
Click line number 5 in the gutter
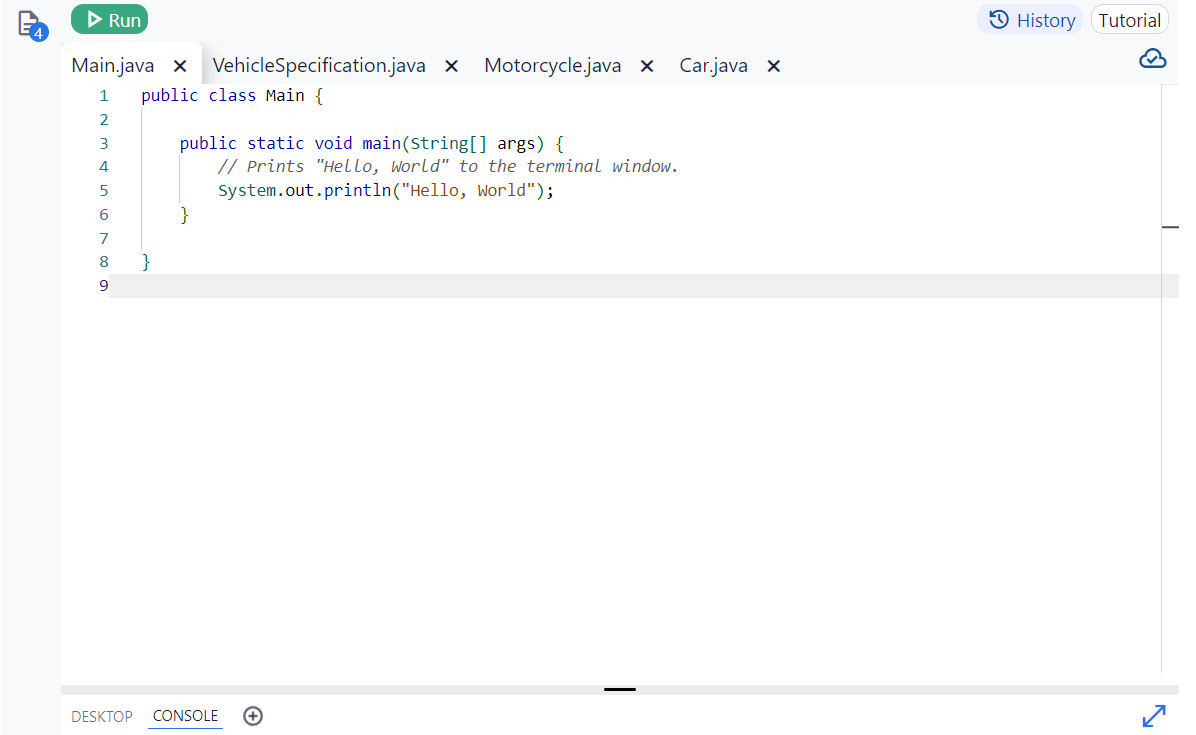(104, 191)
